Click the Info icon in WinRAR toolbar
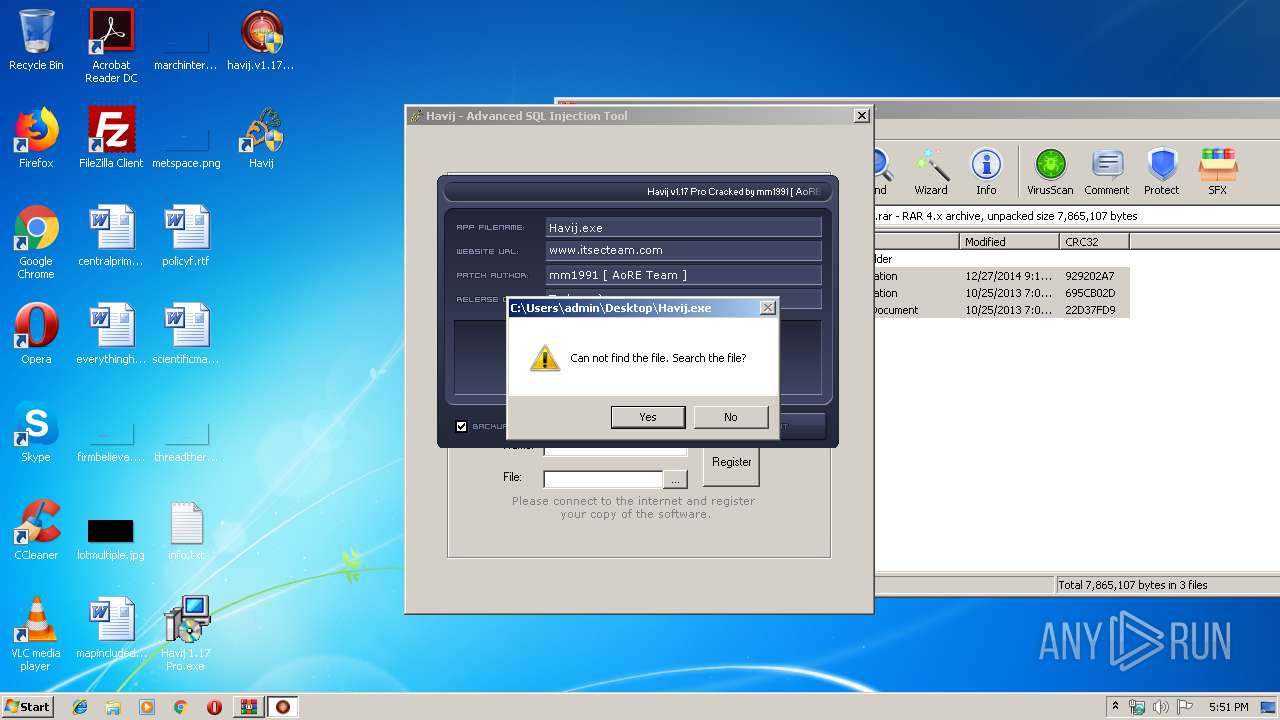 click(x=986, y=172)
